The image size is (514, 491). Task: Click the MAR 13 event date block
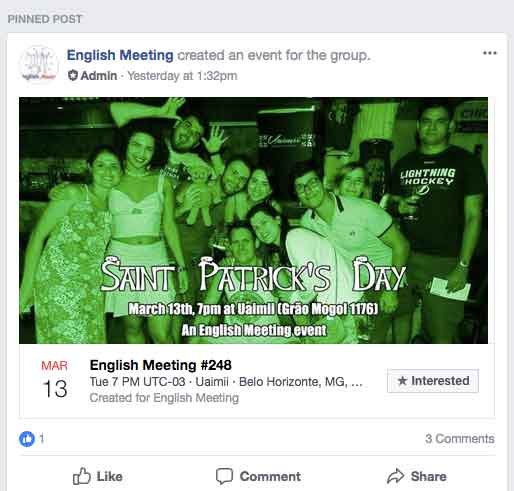[x=55, y=379]
